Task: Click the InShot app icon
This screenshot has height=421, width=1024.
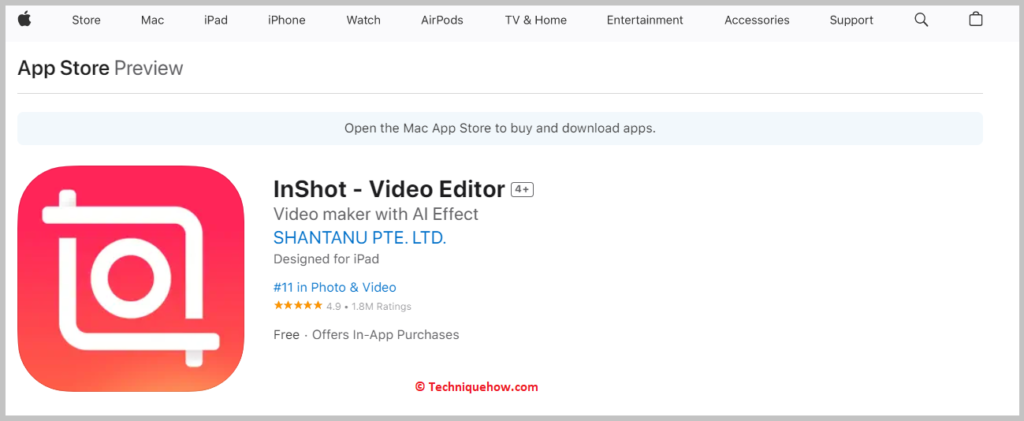Action: [131, 279]
